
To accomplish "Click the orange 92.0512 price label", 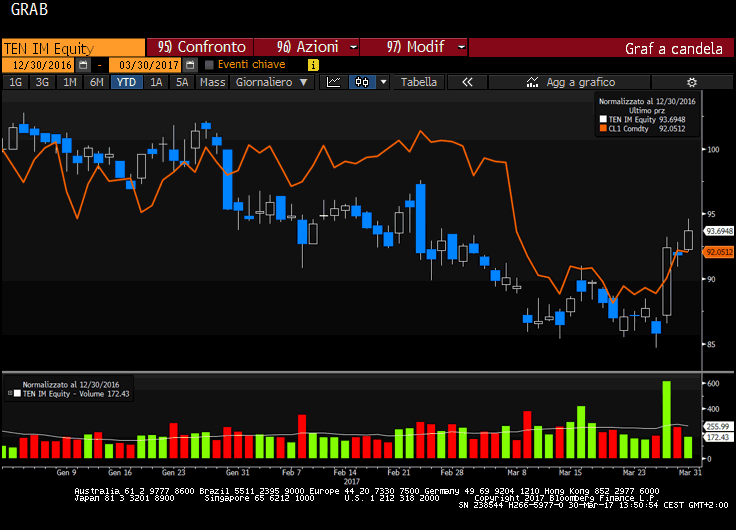I will tap(718, 252).
